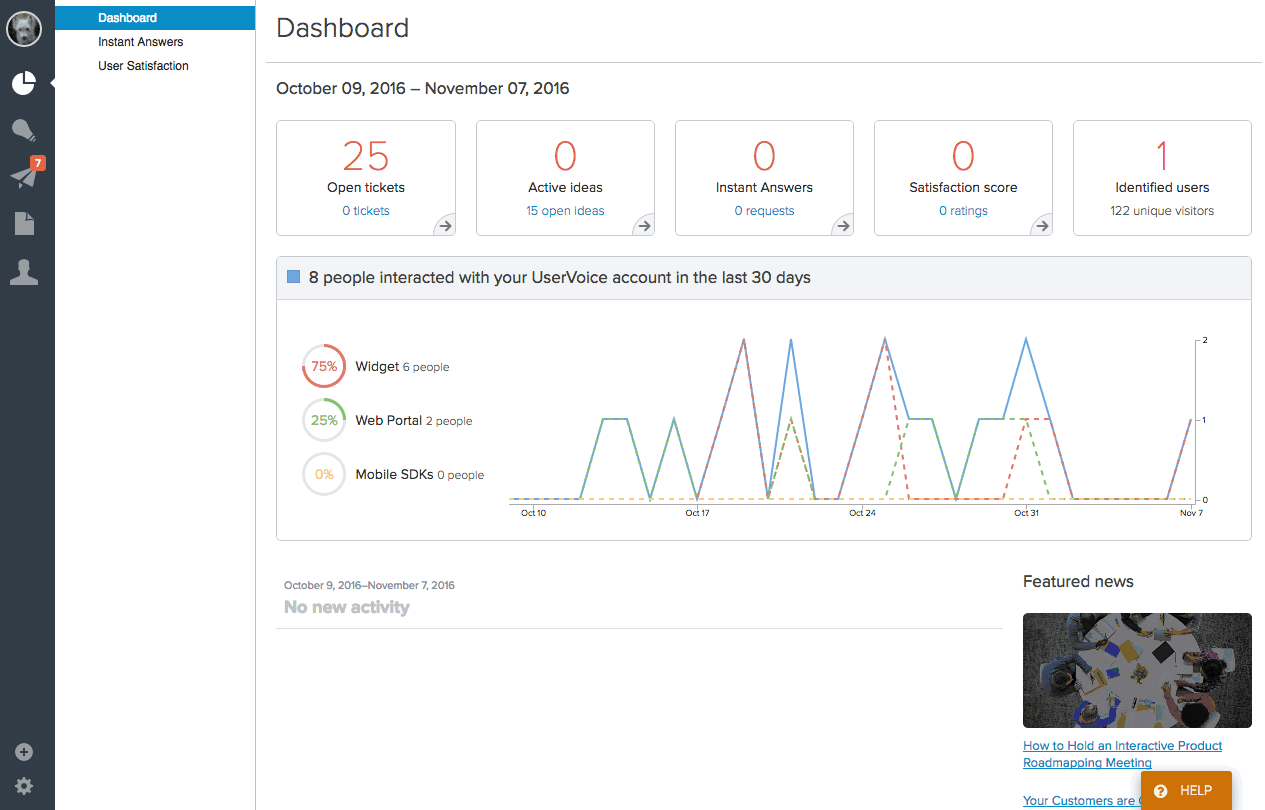Click the Featured news meeting thumbnail

[1137, 670]
